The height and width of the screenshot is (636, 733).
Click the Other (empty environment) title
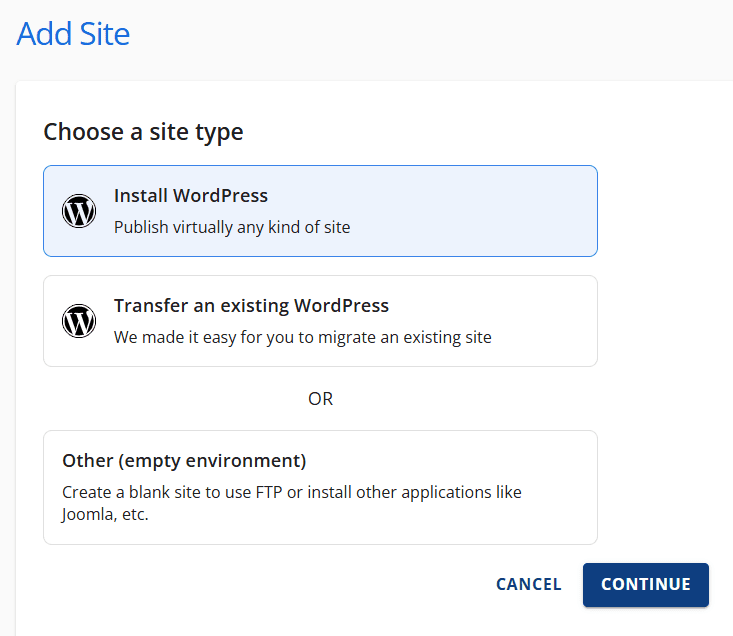(184, 461)
